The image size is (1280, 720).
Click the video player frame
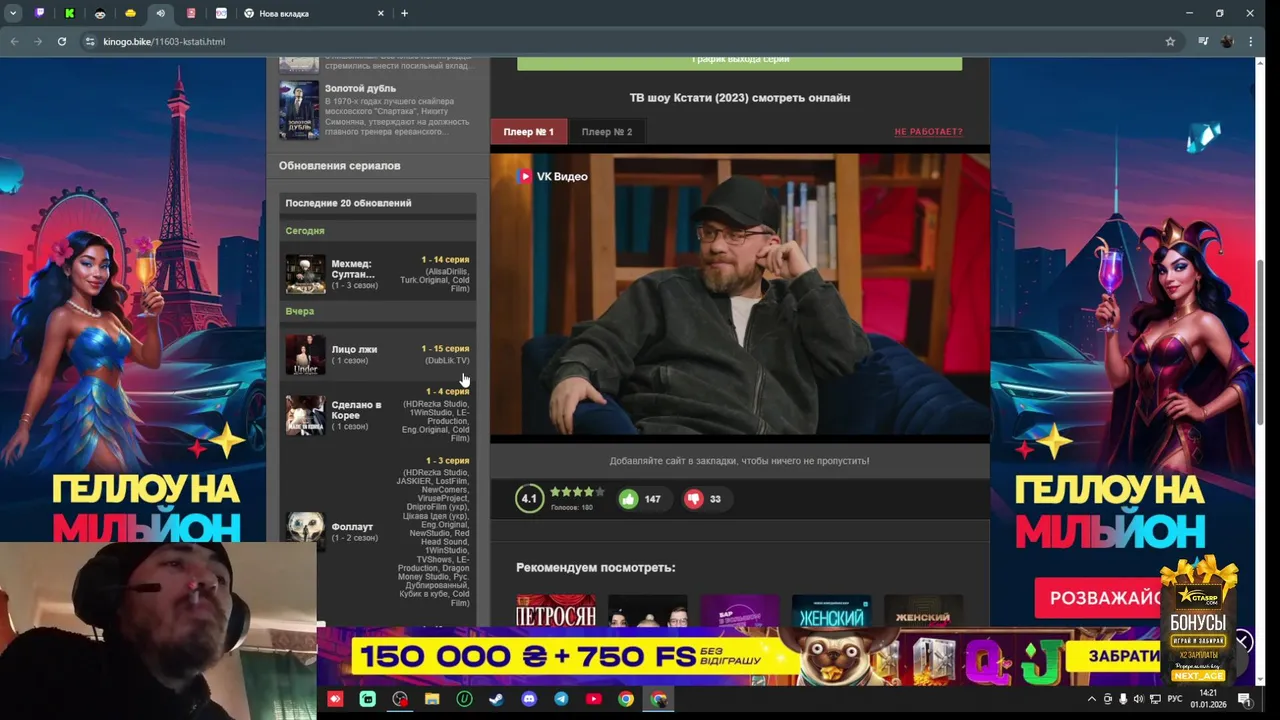pyautogui.click(x=740, y=295)
